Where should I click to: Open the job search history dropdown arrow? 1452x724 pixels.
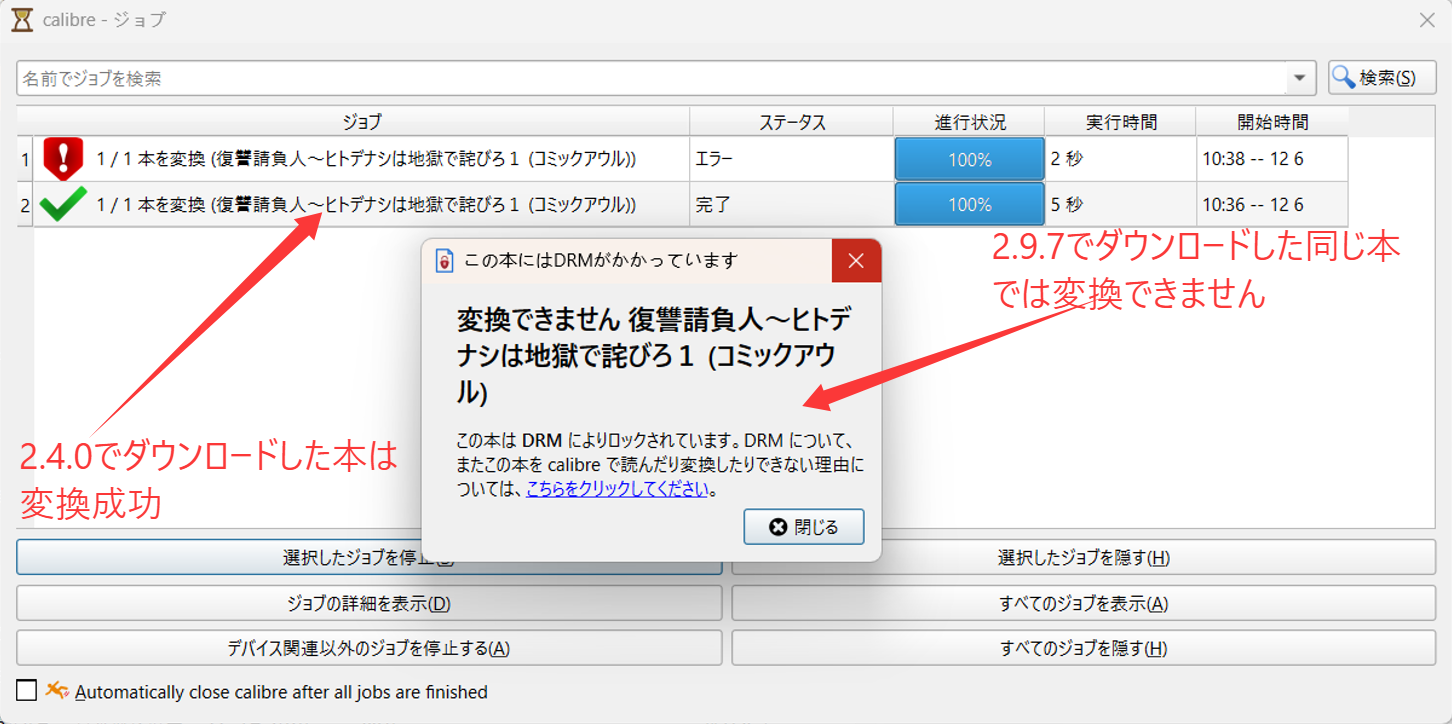point(1300,78)
